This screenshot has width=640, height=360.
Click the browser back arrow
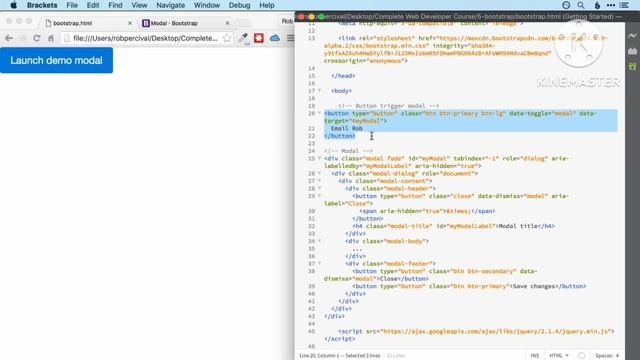coord(9,38)
